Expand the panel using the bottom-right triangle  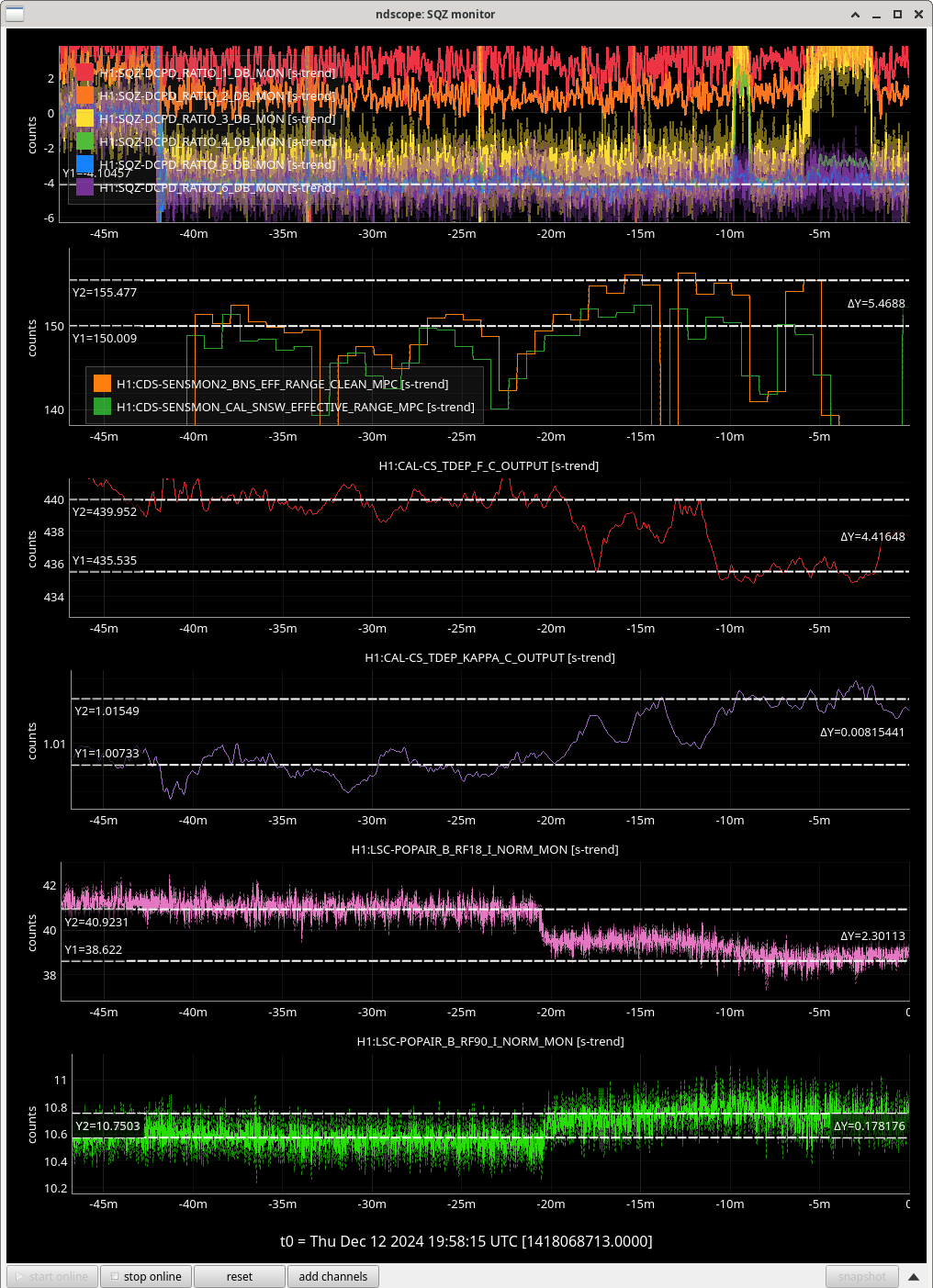coord(914,1276)
